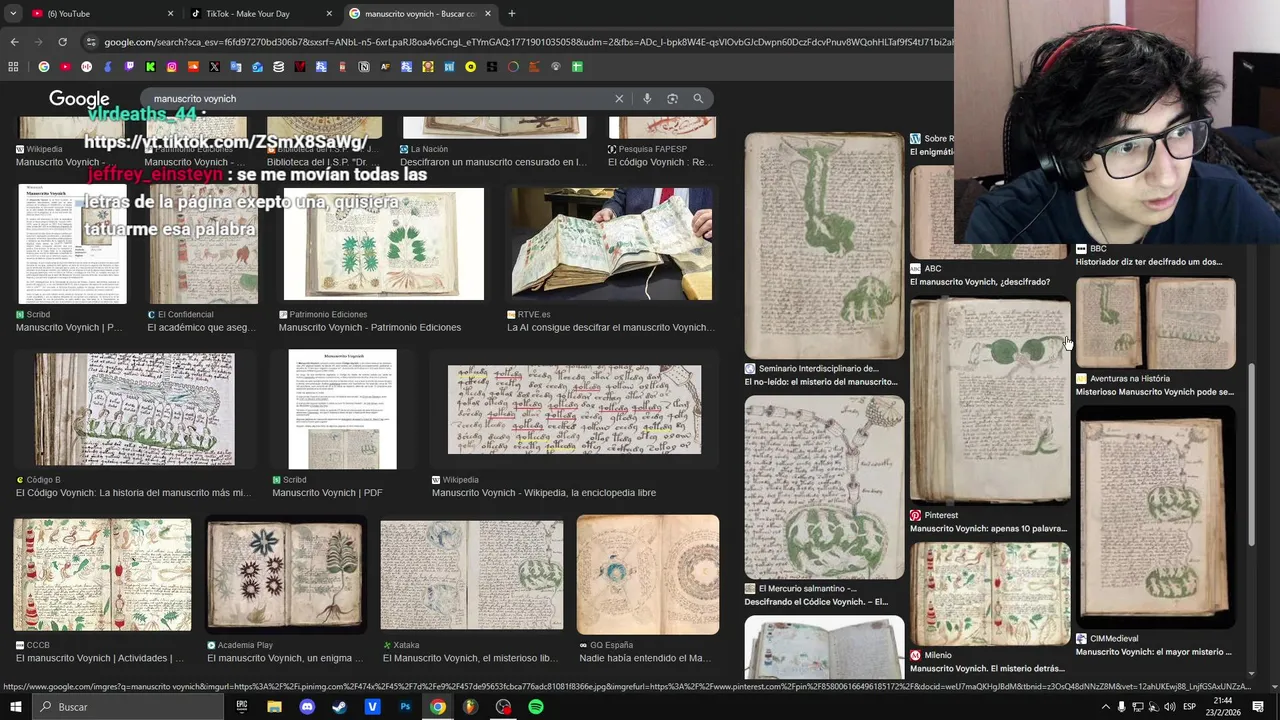Click 'Manuscrito Voynich - Patrimonio Ediciones' caption
This screenshot has width=1280, height=720.
click(x=370, y=328)
